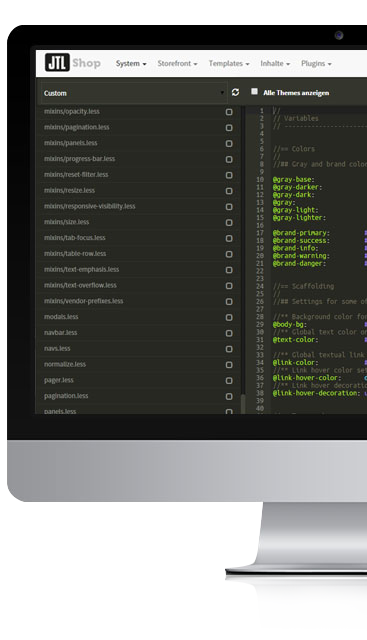Screen dimensions: 367x640
Task: Click editor line number 24
Action: (260, 287)
